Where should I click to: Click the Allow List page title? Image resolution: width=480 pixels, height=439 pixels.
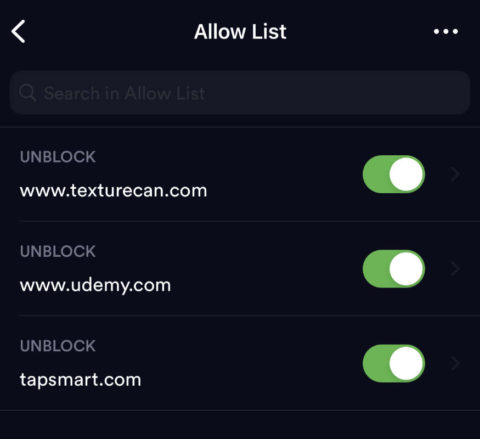coord(240,32)
